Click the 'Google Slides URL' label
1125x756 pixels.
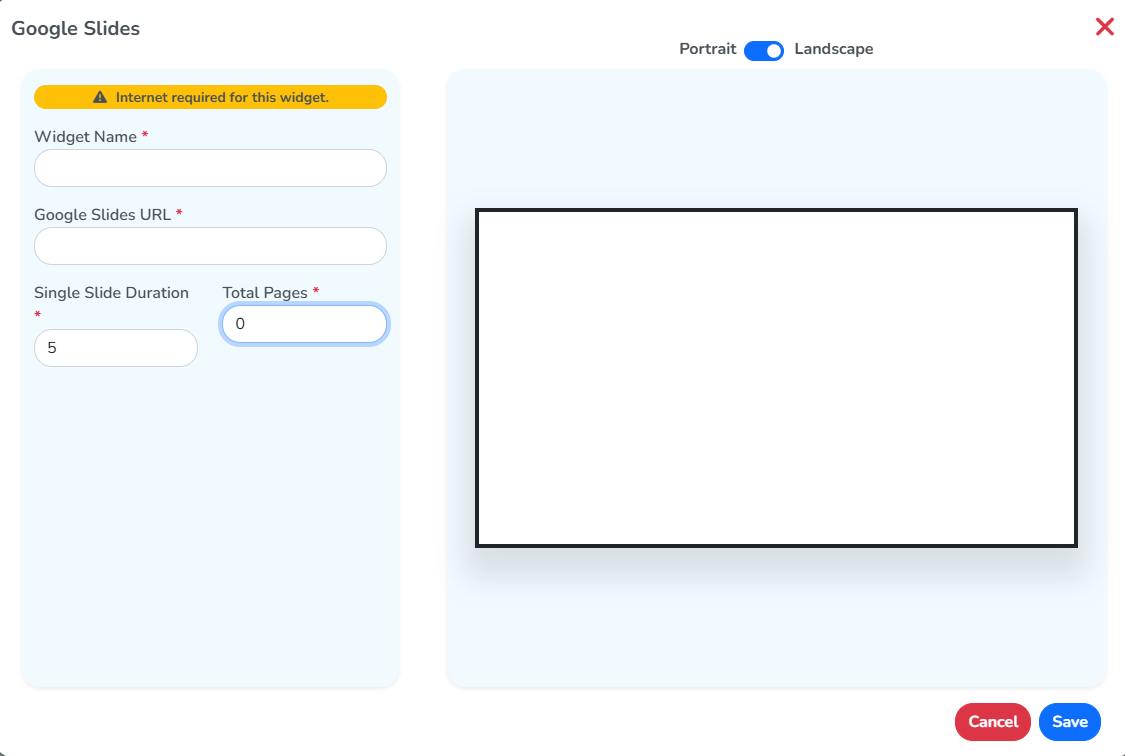coord(103,214)
